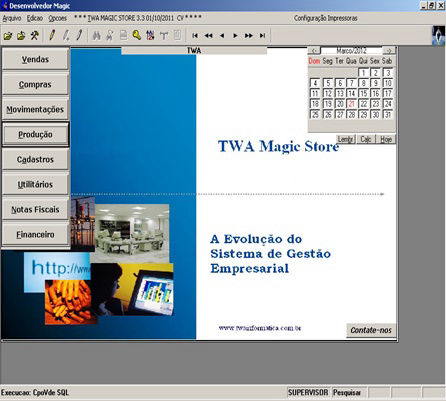Image resolution: width=446 pixels, height=401 pixels.
Task: Click the Dom weekday header
Action: 314,61
